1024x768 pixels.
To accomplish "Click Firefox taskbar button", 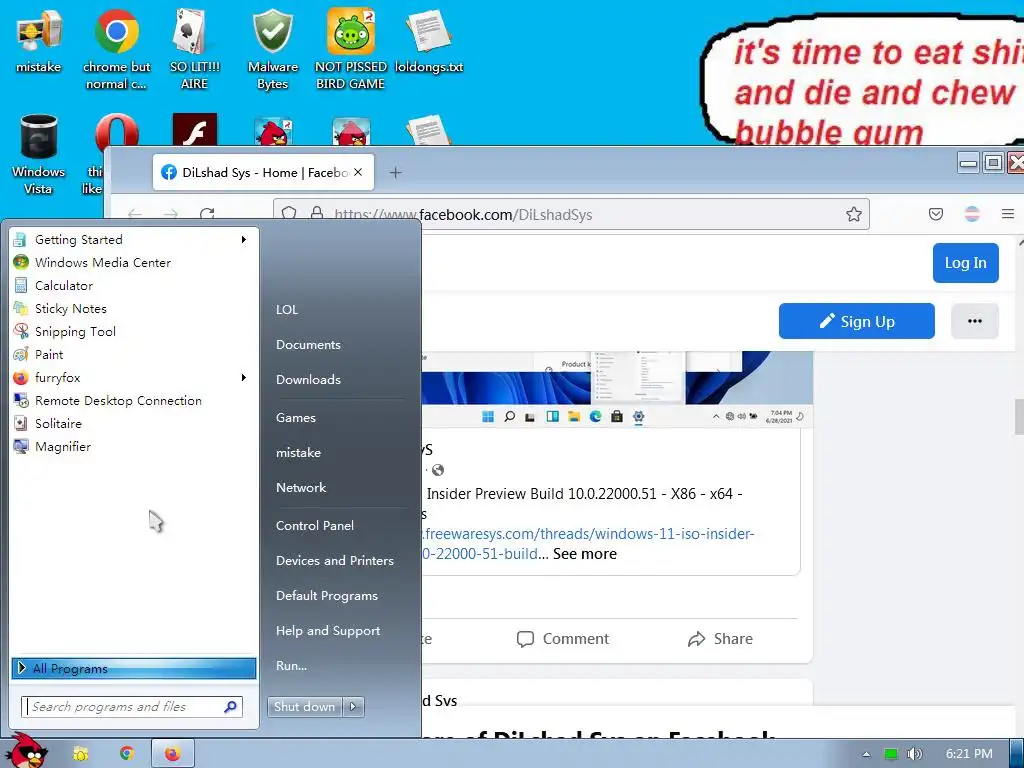I will tap(172, 754).
